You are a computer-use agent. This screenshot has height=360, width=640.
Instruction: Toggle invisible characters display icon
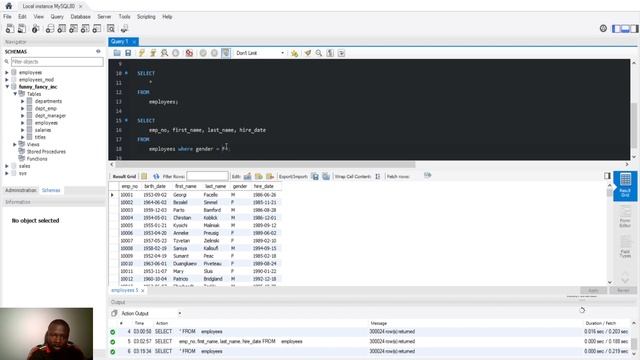click(x=330, y=53)
